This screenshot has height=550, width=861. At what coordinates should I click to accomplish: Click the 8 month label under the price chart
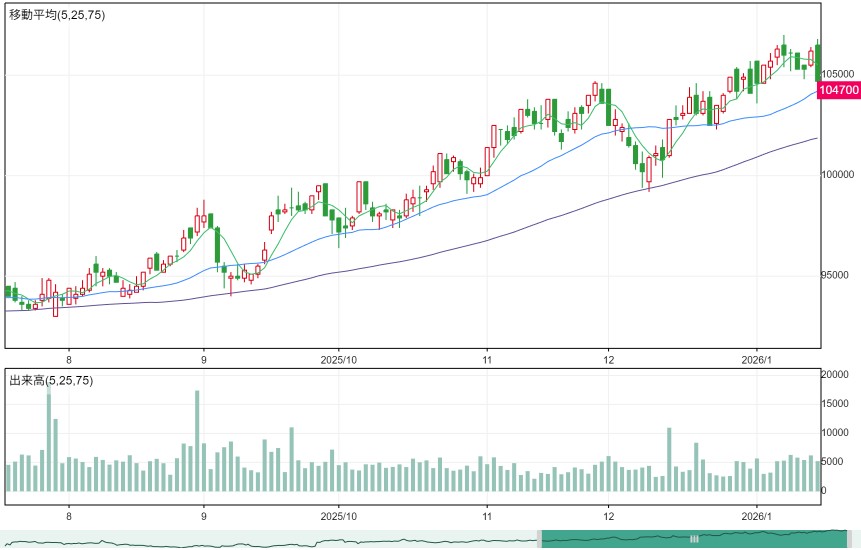pyautogui.click(x=69, y=360)
